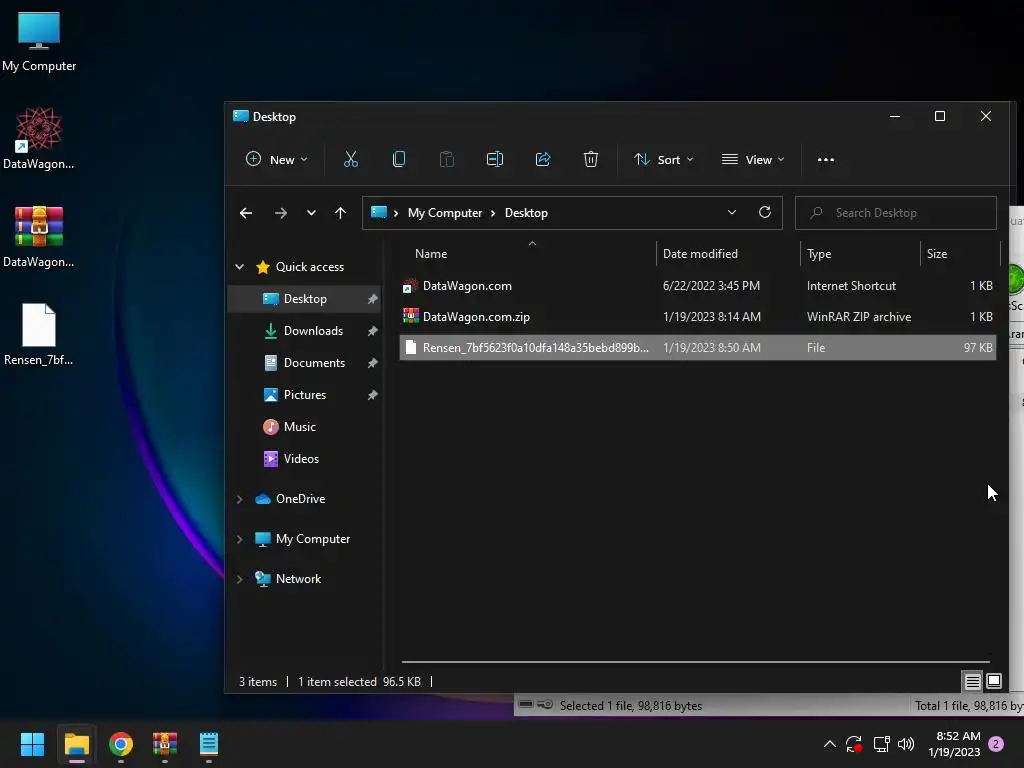Select DataWagon internet shortcut on desktop
Viewport: 1024px width, 768px height.
(x=39, y=138)
